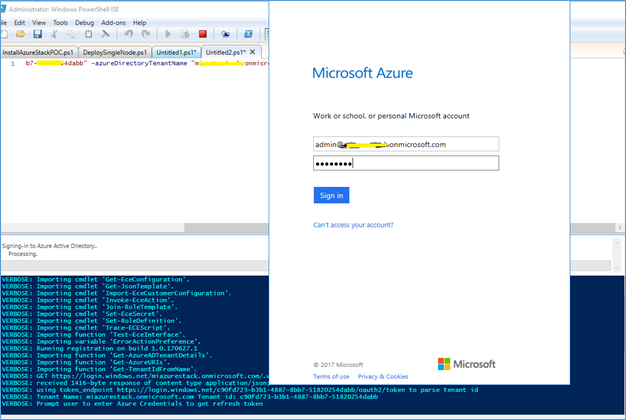Image resolution: width=626 pixels, height=420 pixels.
Task: Click the Importing function 'Get-AzureURIs' line
Action: click(x=86, y=362)
